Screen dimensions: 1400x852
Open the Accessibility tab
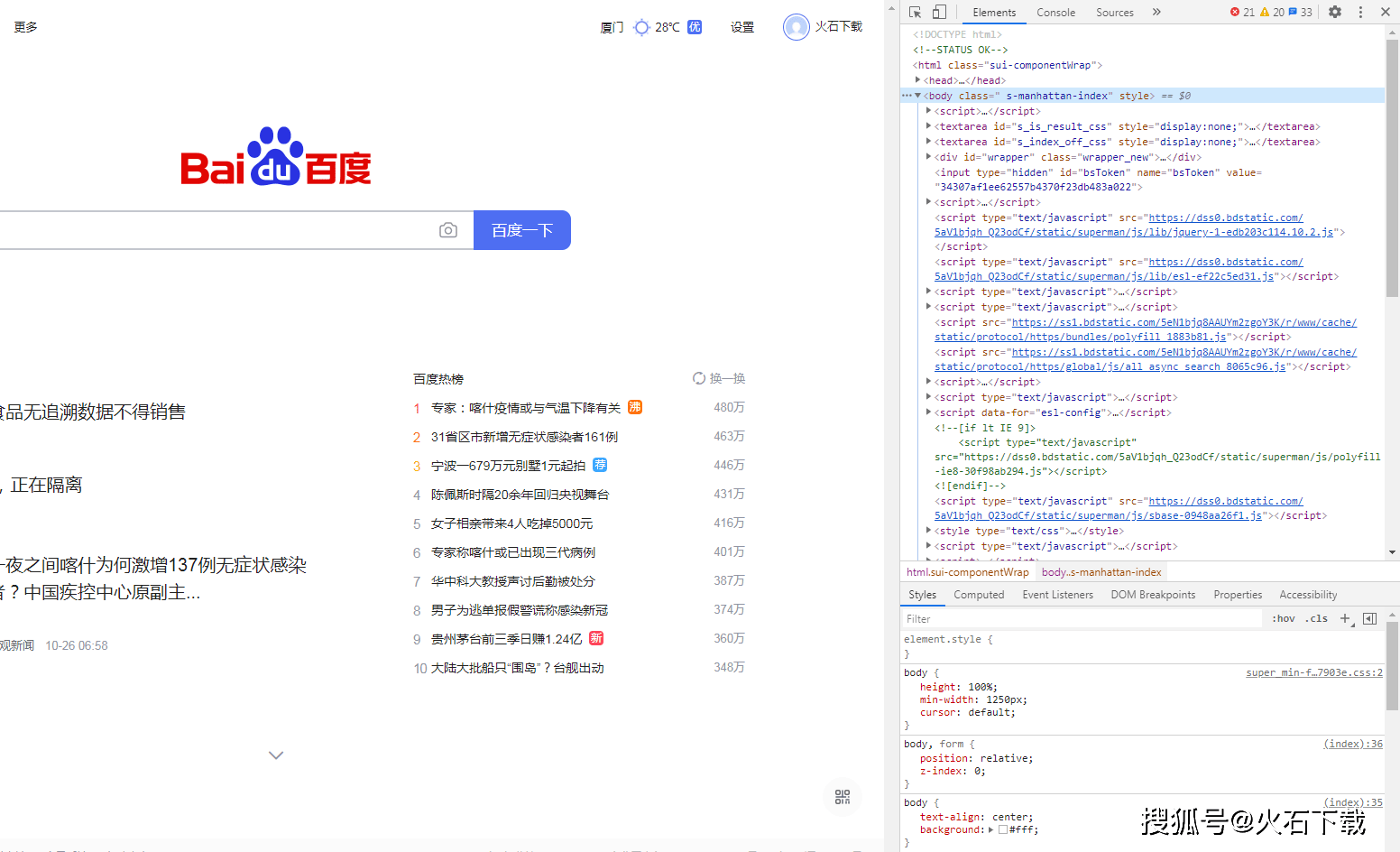1308,595
